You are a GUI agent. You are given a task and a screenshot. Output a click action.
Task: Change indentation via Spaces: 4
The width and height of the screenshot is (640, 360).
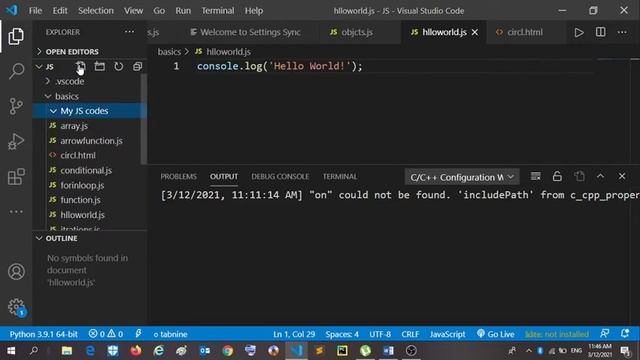[342, 334]
